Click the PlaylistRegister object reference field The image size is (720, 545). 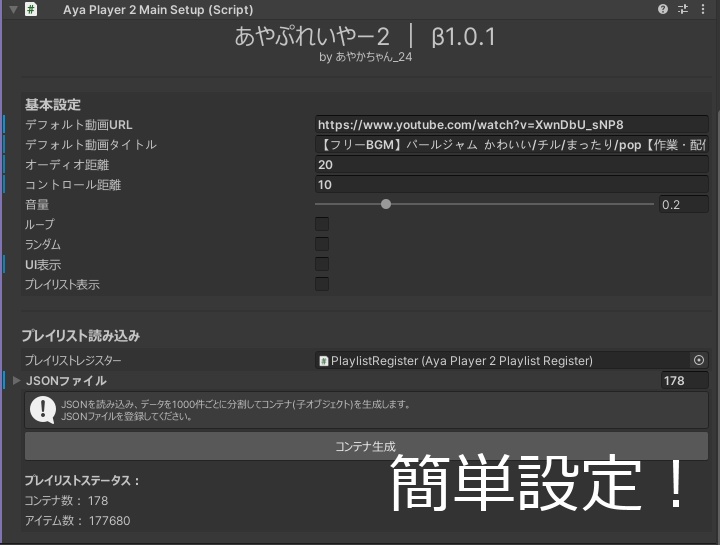pos(502,360)
